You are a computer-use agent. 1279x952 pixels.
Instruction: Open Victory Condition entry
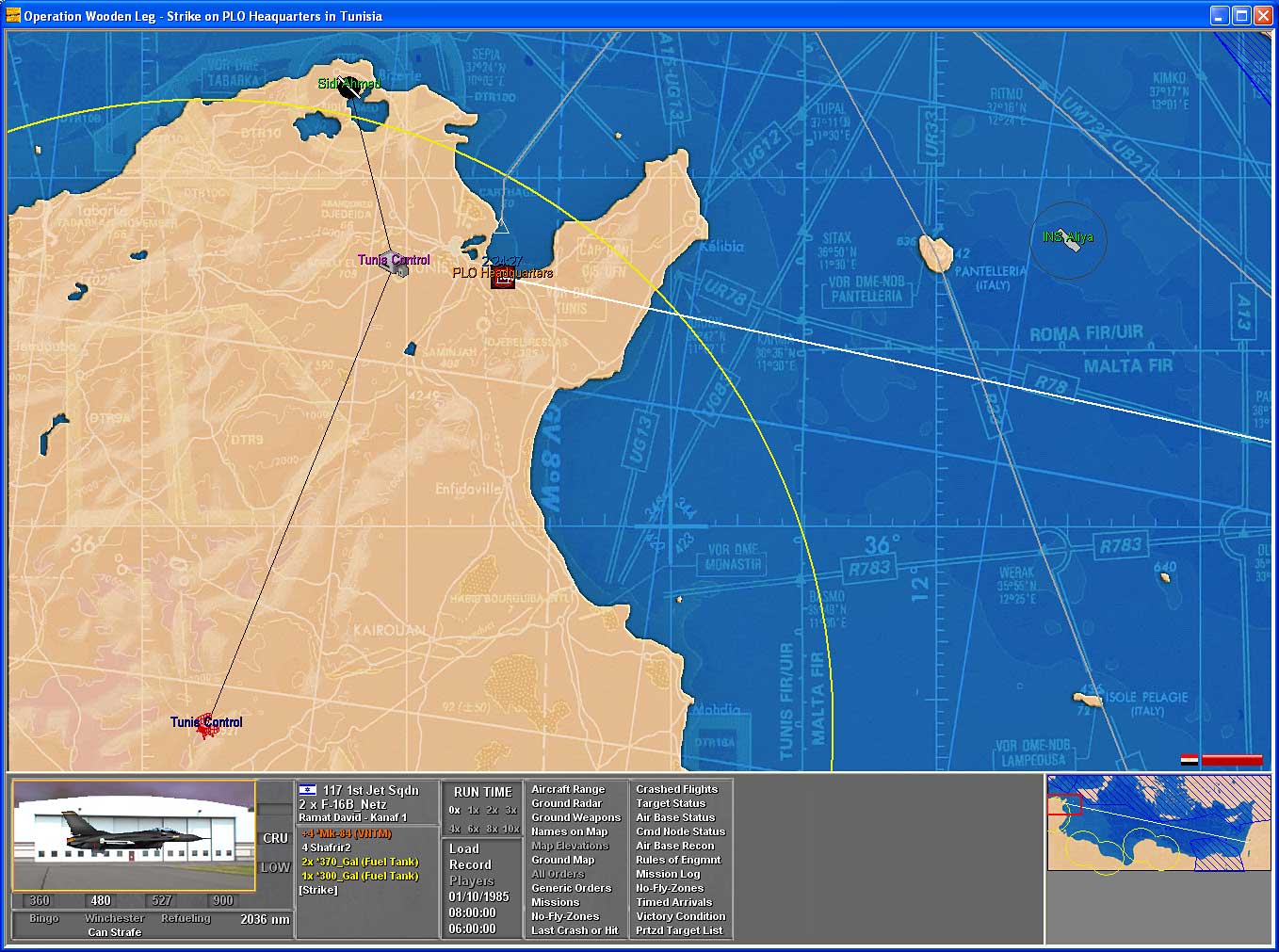(680, 916)
